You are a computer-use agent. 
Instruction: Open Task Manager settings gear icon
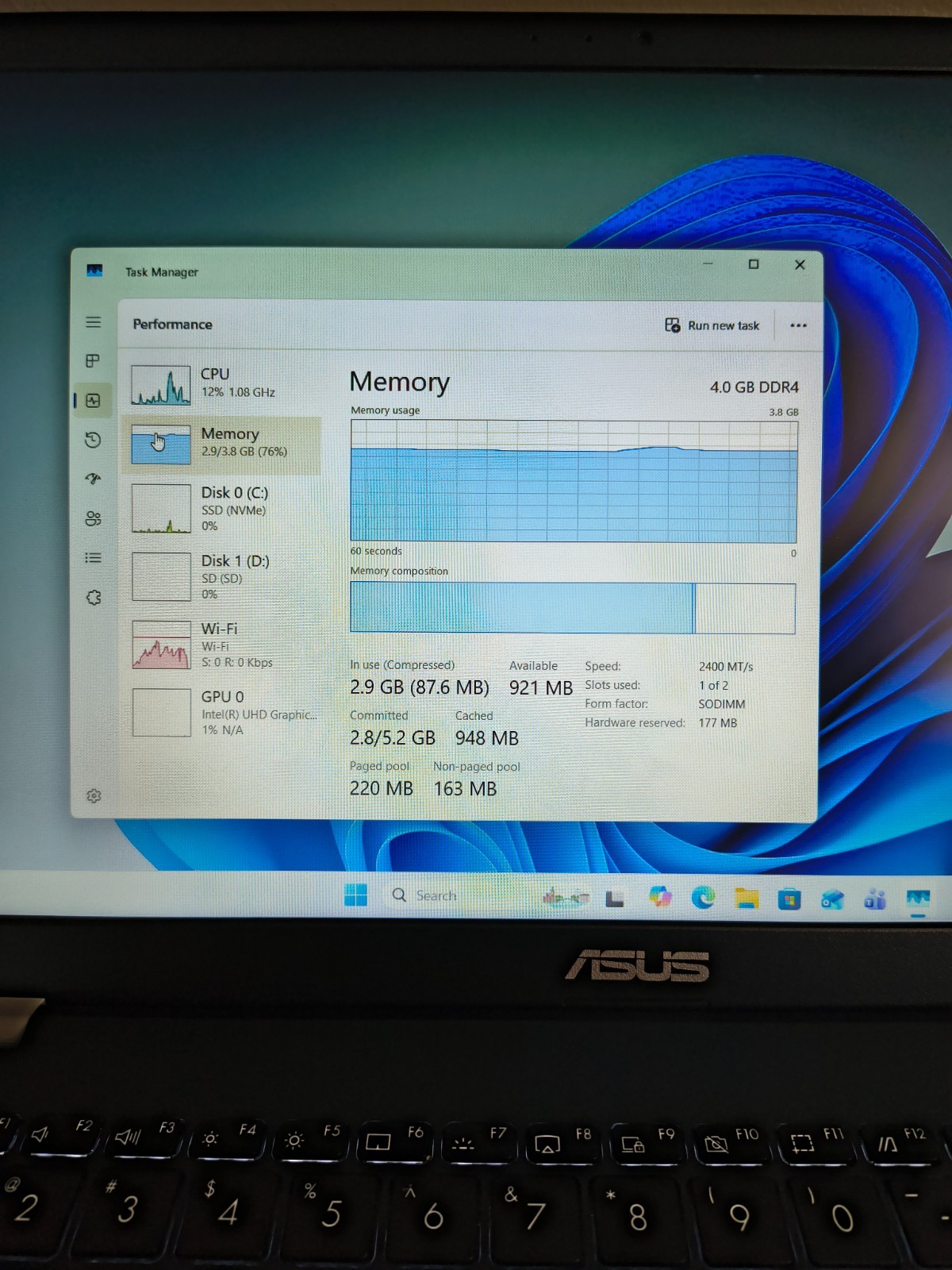tap(94, 795)
